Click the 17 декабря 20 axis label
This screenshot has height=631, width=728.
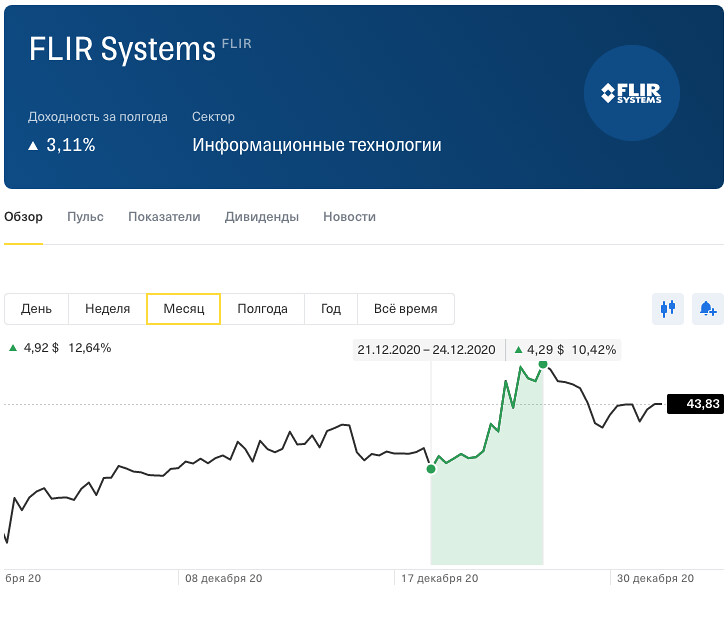tap(440, 579)
